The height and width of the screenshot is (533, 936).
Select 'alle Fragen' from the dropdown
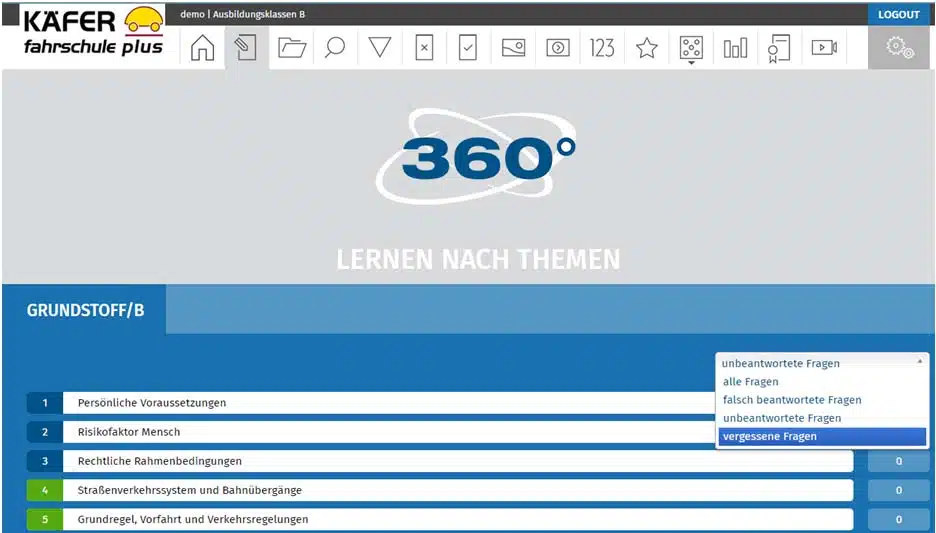click(x=750, y=382)
